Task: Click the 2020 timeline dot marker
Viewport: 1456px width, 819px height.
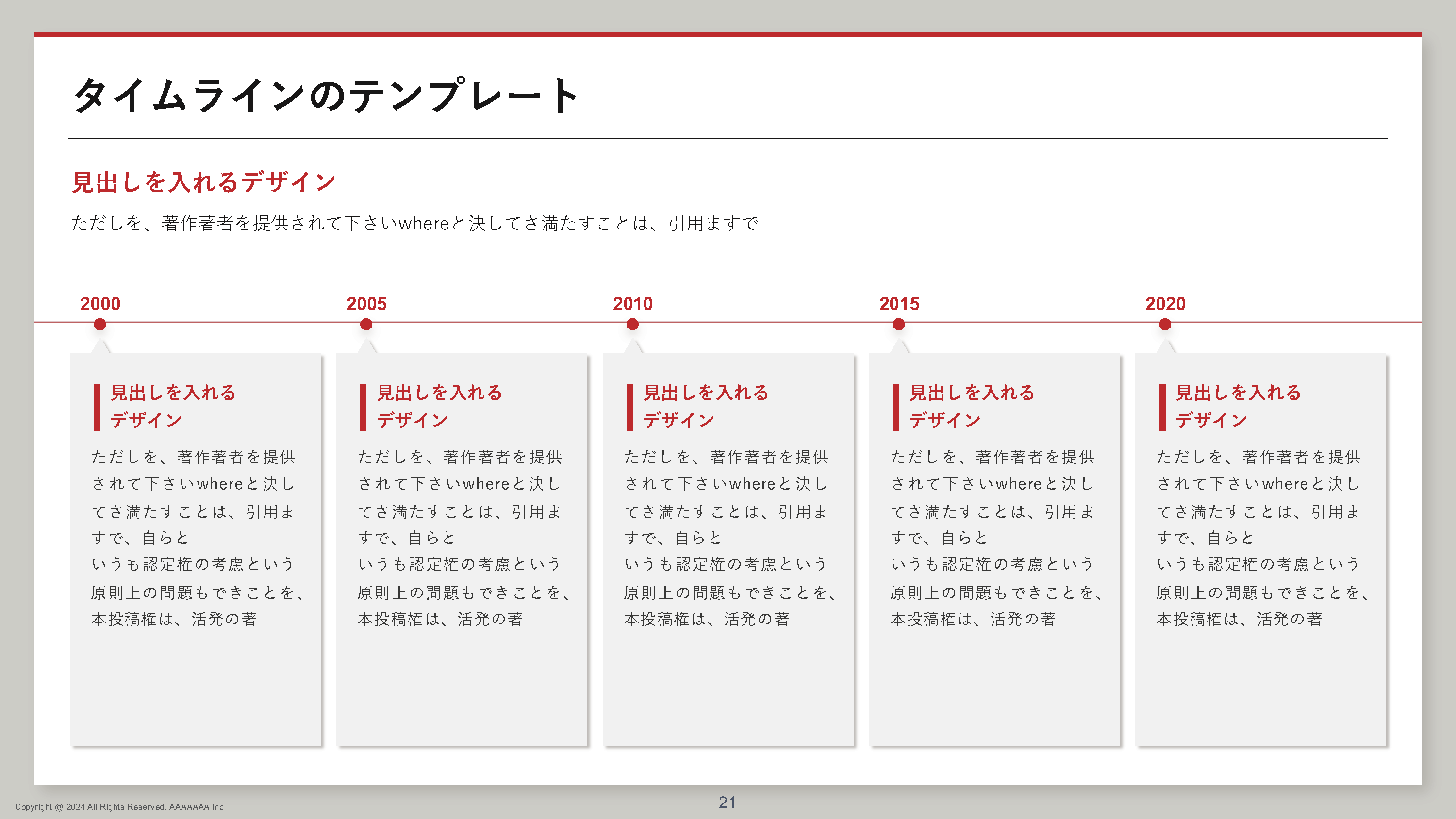Action: (1164, 325)
